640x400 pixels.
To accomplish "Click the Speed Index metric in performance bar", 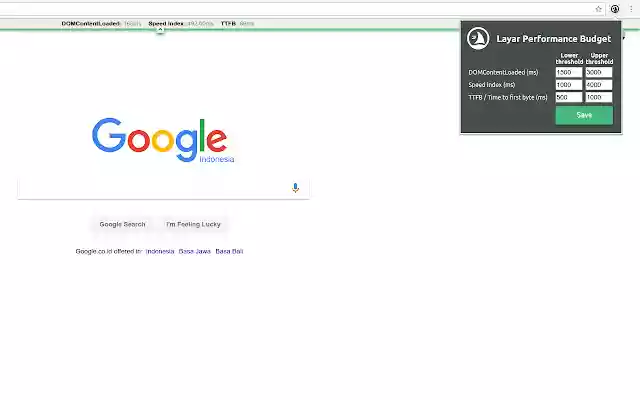I will coord(181,24).
